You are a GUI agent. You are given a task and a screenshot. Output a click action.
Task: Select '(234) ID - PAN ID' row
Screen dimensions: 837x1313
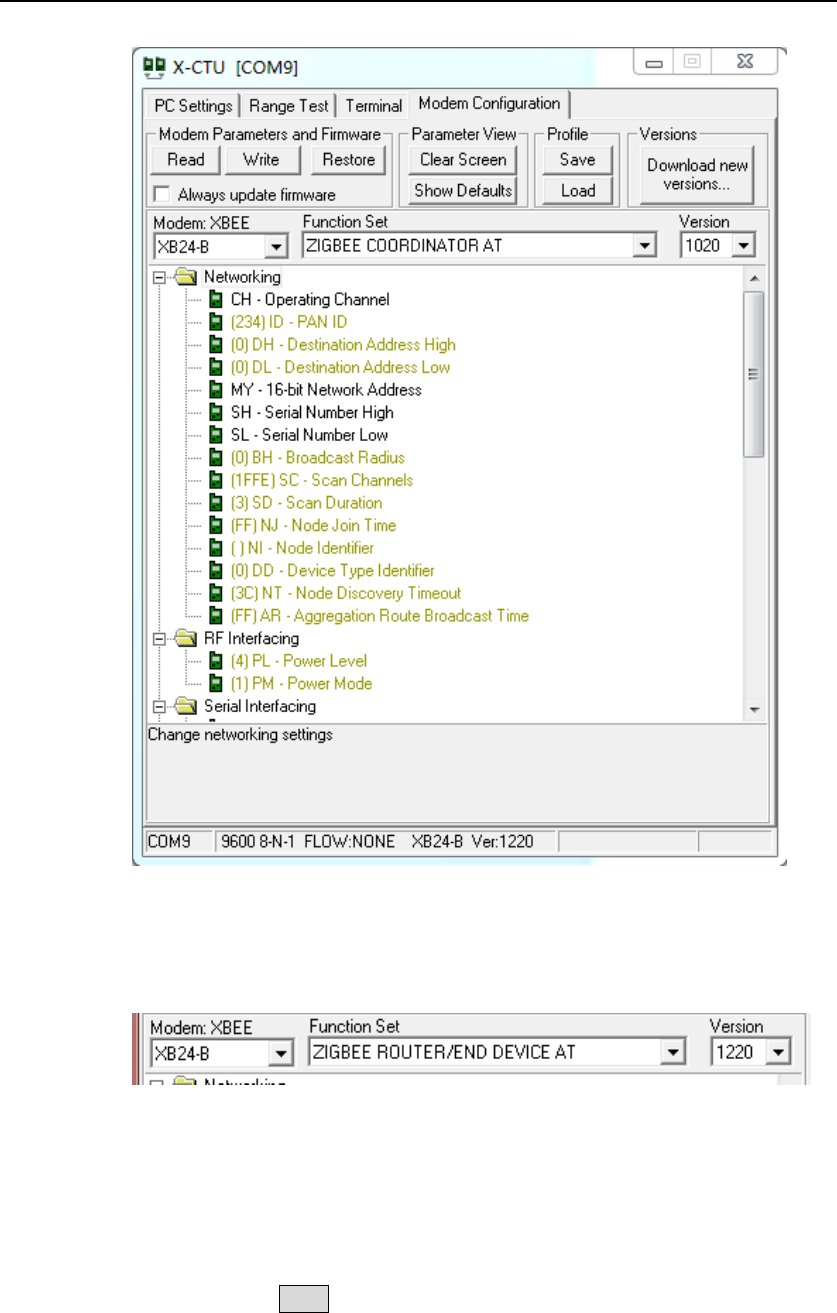(290, 322)
